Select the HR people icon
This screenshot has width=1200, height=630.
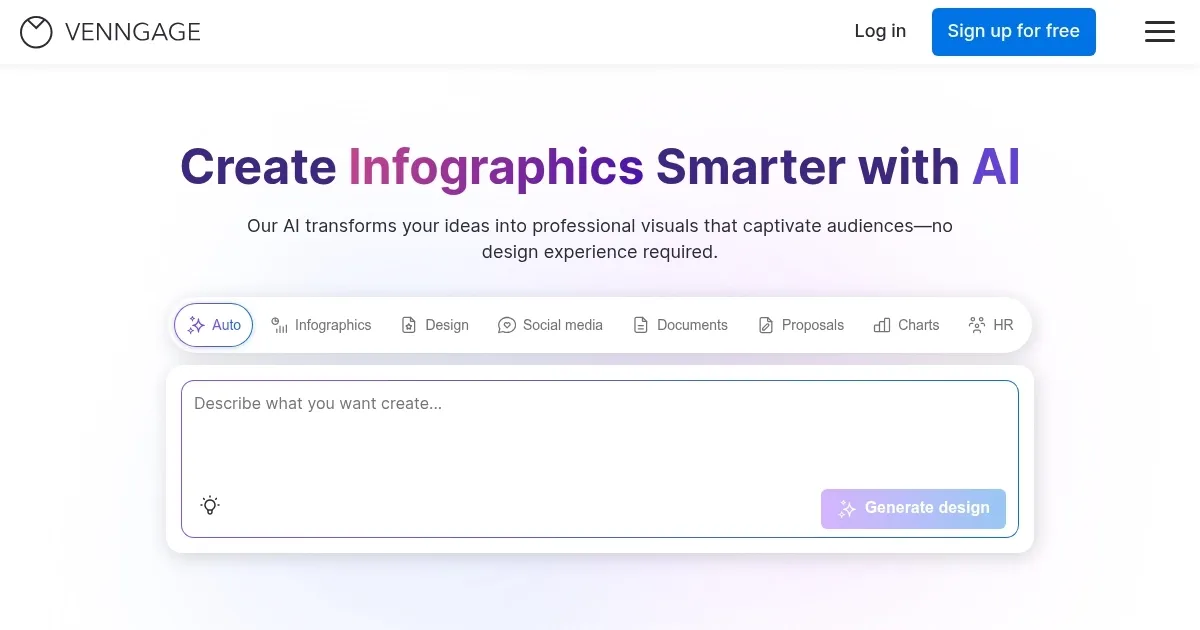pyautogui.click(x=977, y=325)
